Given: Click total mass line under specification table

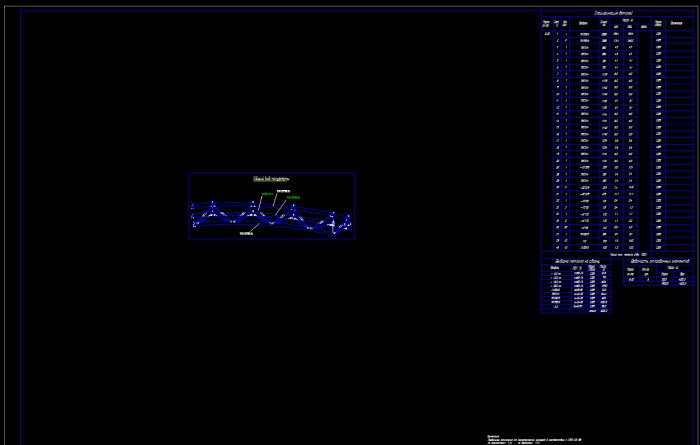Looking at the screenshot, I should (628, 254).
